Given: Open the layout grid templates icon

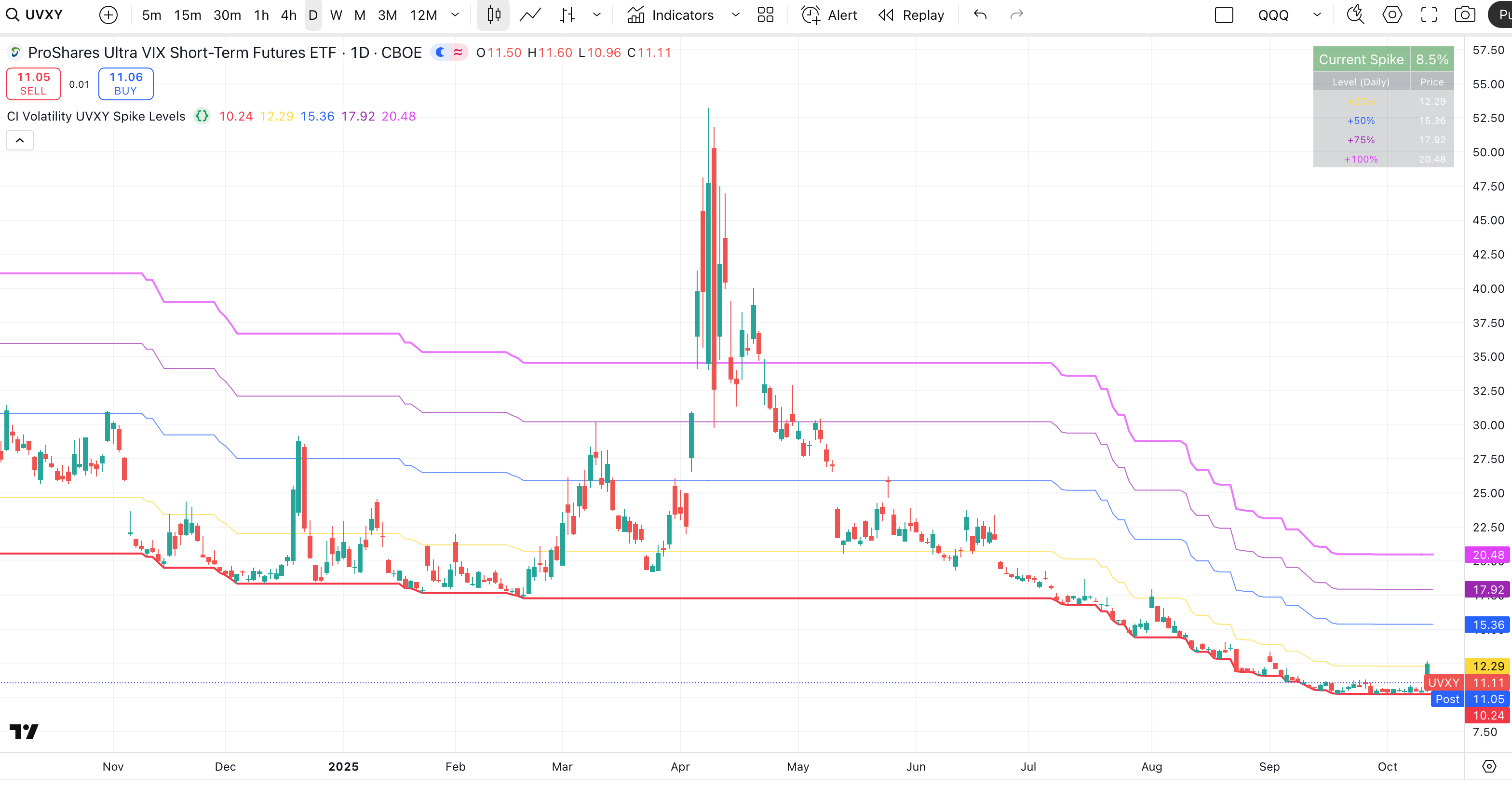Looking at the screenshot, I should pyautogui.click(x=765, y=15).
